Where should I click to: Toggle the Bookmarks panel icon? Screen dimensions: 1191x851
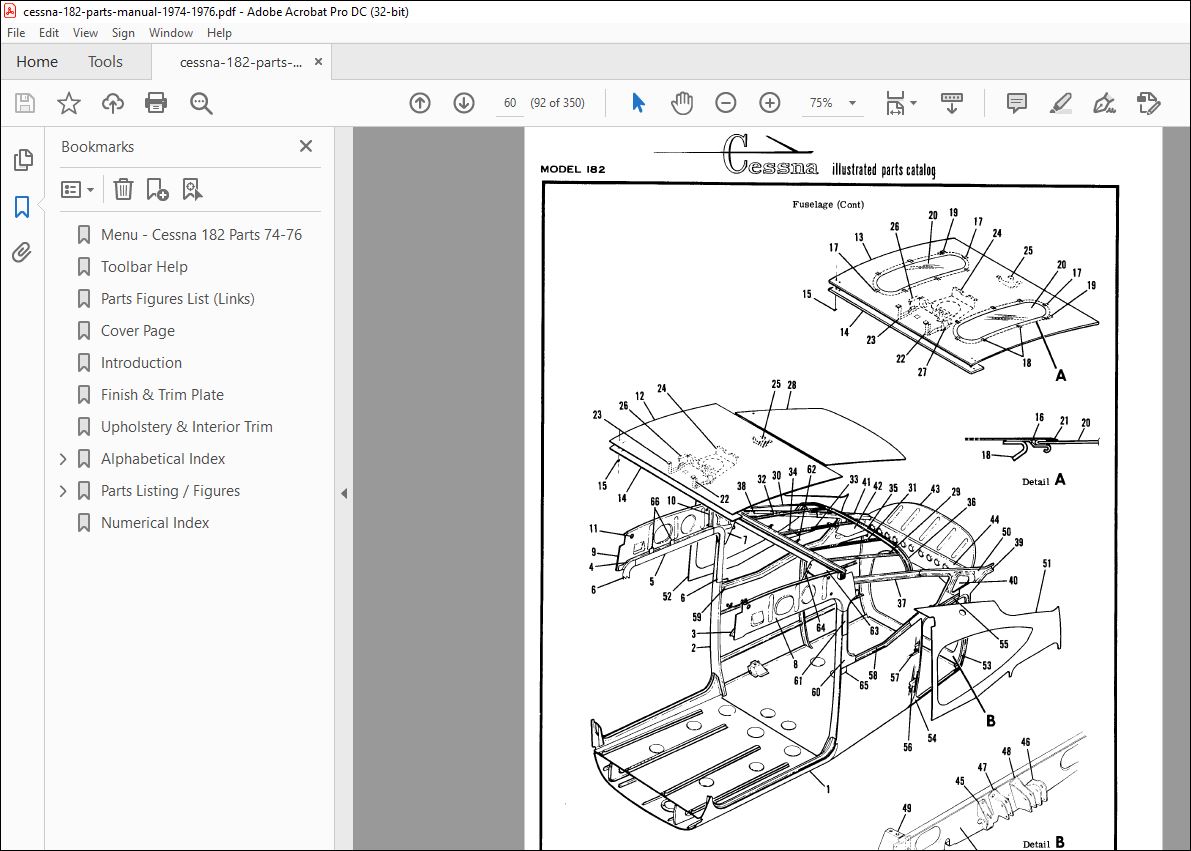pyautogui.click(x=22, y=207)
